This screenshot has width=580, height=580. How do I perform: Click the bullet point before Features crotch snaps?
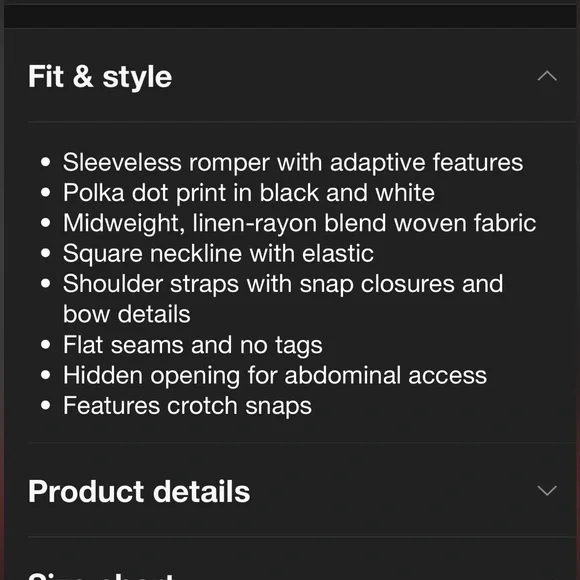click(x=46, y=405)
